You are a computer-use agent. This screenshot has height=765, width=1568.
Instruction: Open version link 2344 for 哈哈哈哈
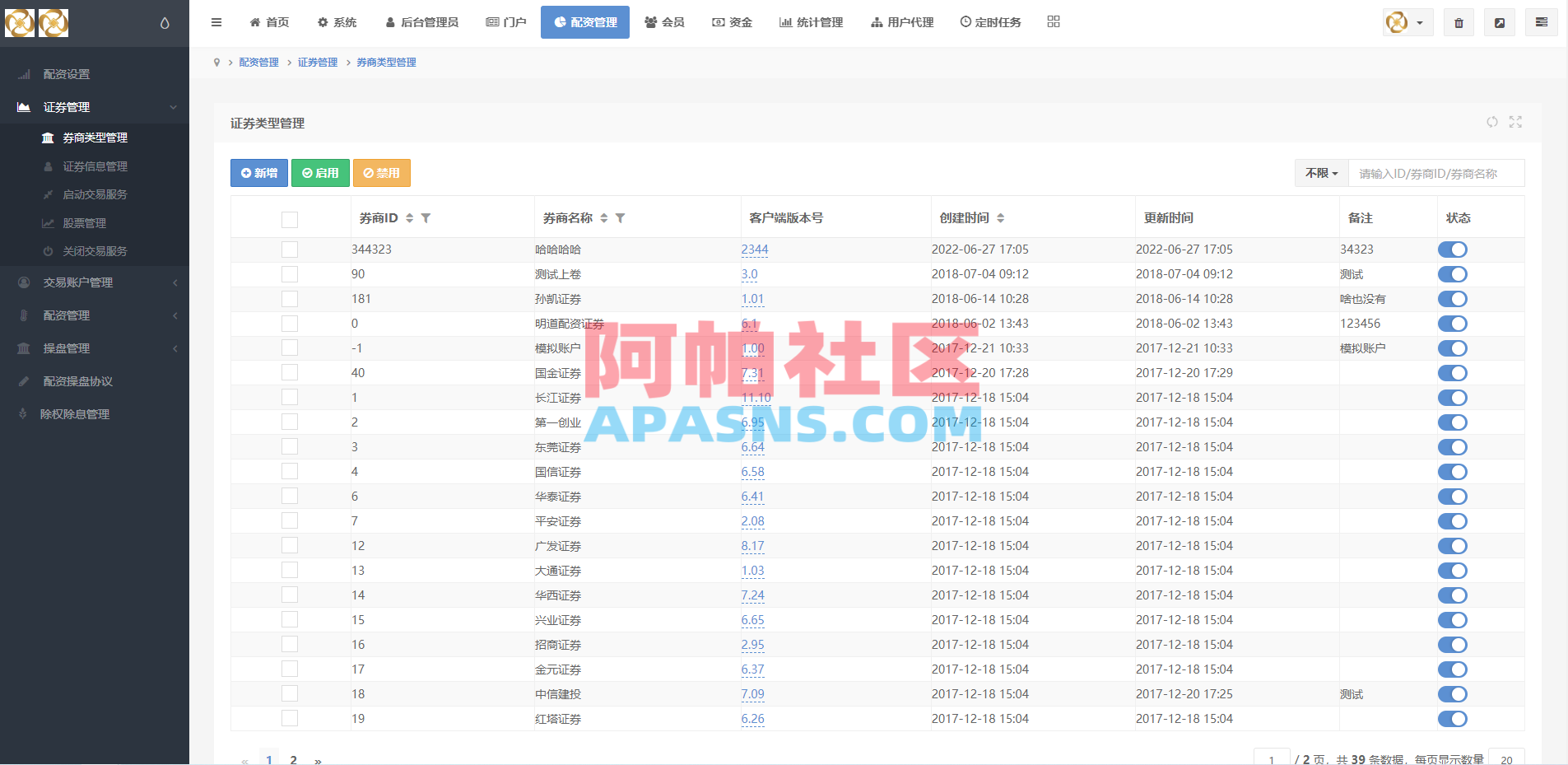point(755,249)
